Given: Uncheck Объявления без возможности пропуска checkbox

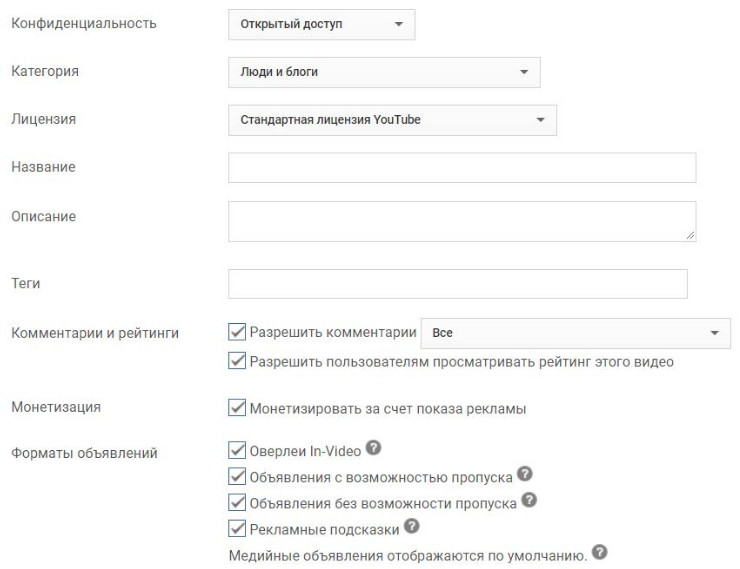Looking at the screenshot, I should click(x=237, y=502).
